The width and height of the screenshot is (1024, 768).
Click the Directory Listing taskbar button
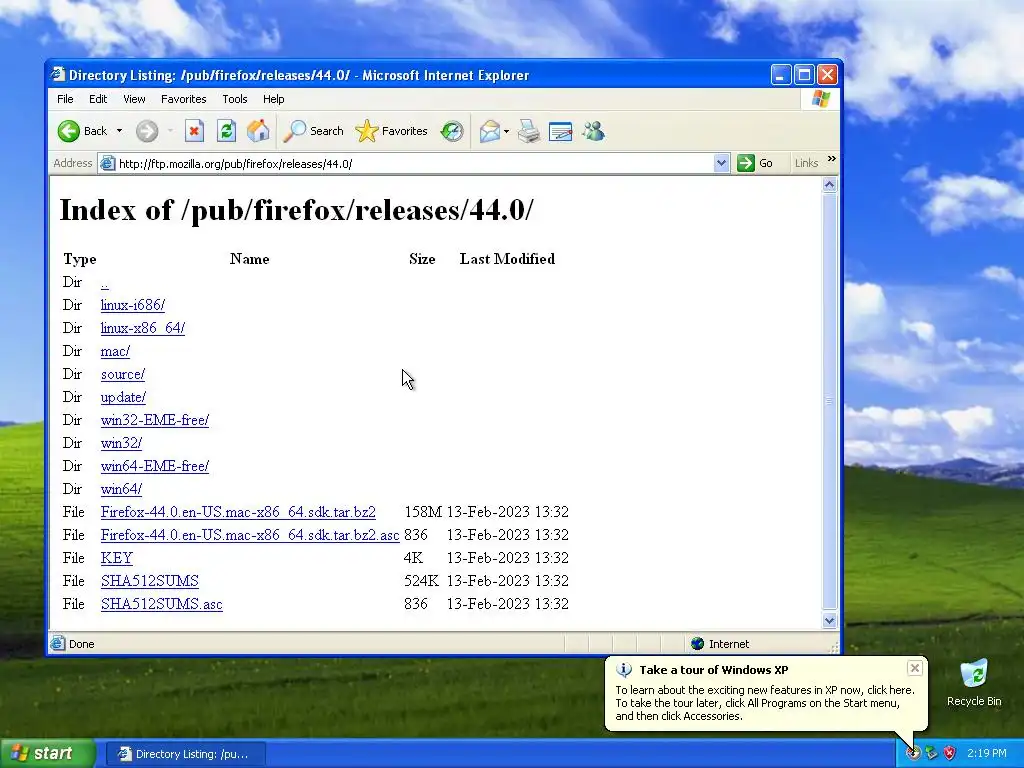pyautogui.click(x=185, y=754)
